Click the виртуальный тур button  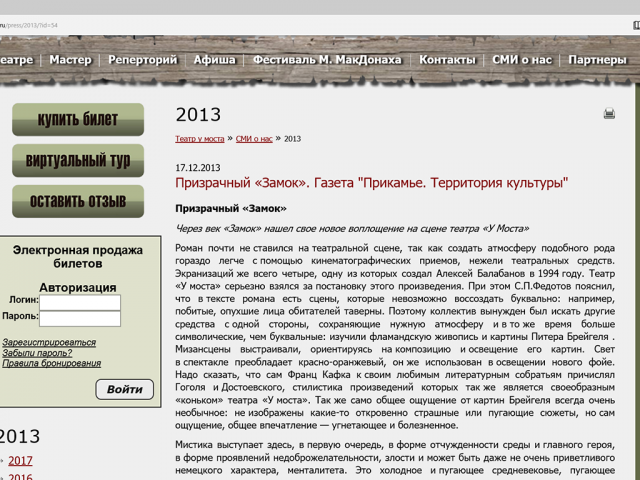click(x=78, y=160)
